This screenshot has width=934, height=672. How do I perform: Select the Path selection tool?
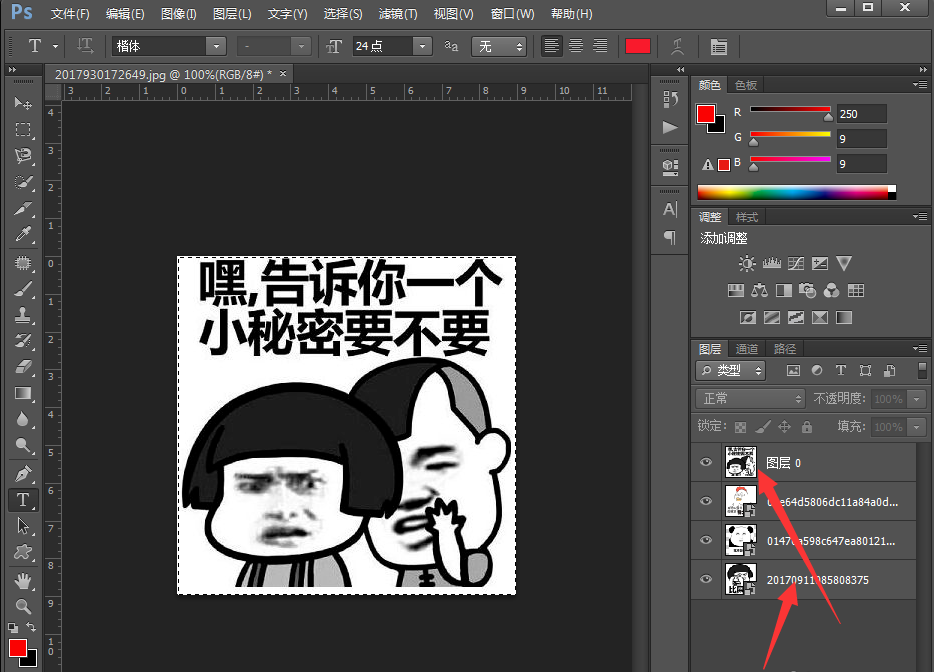[24, 526]
